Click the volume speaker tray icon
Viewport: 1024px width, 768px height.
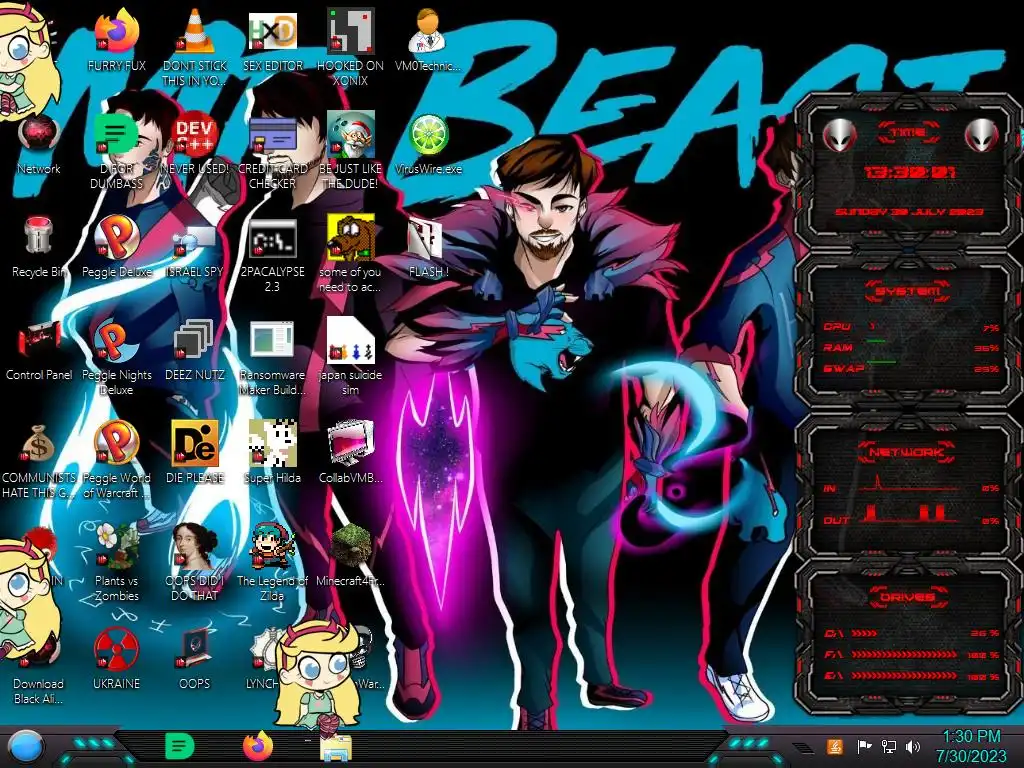click(x=913, y=746)
